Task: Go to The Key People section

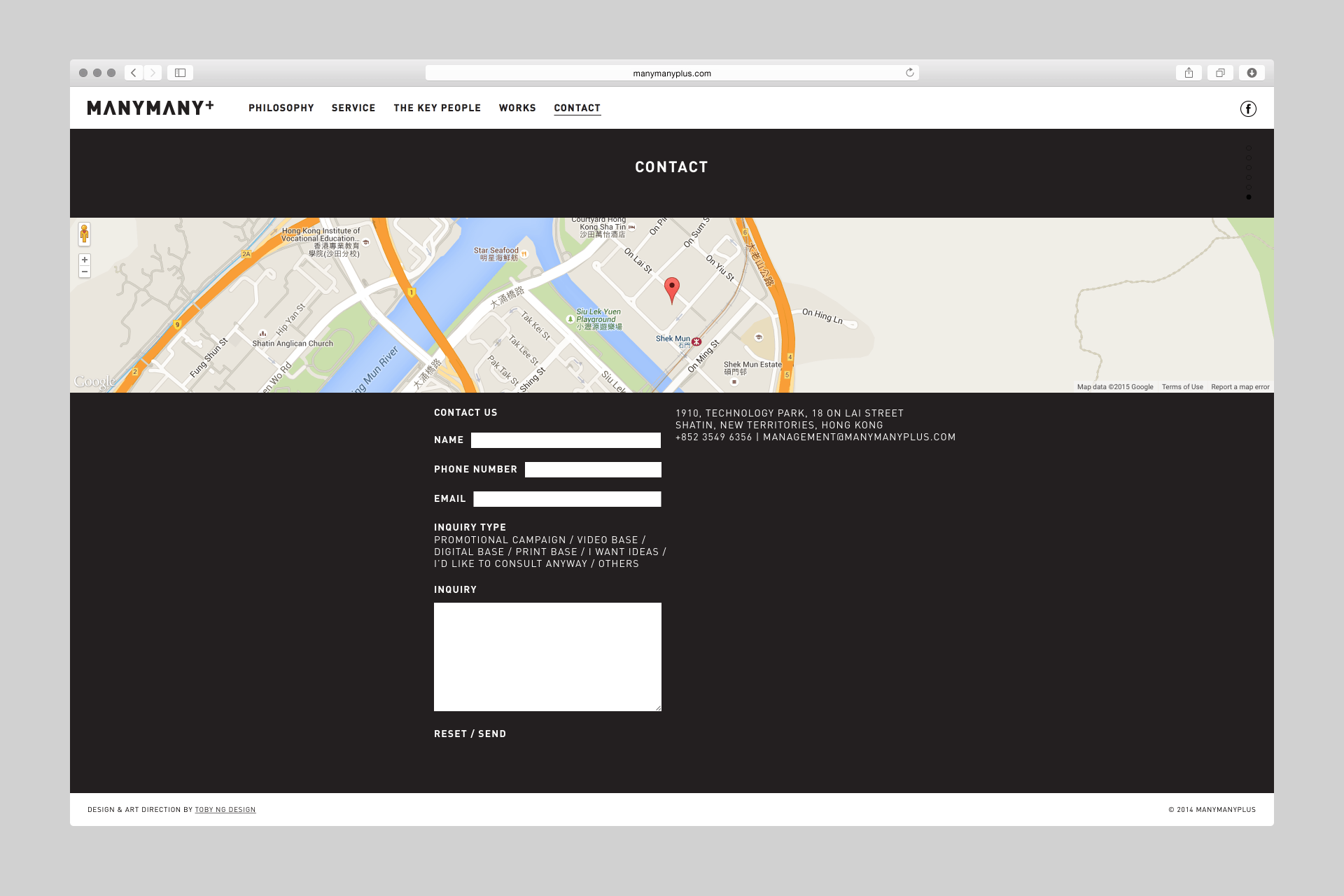Action: (x=437, y=108)
